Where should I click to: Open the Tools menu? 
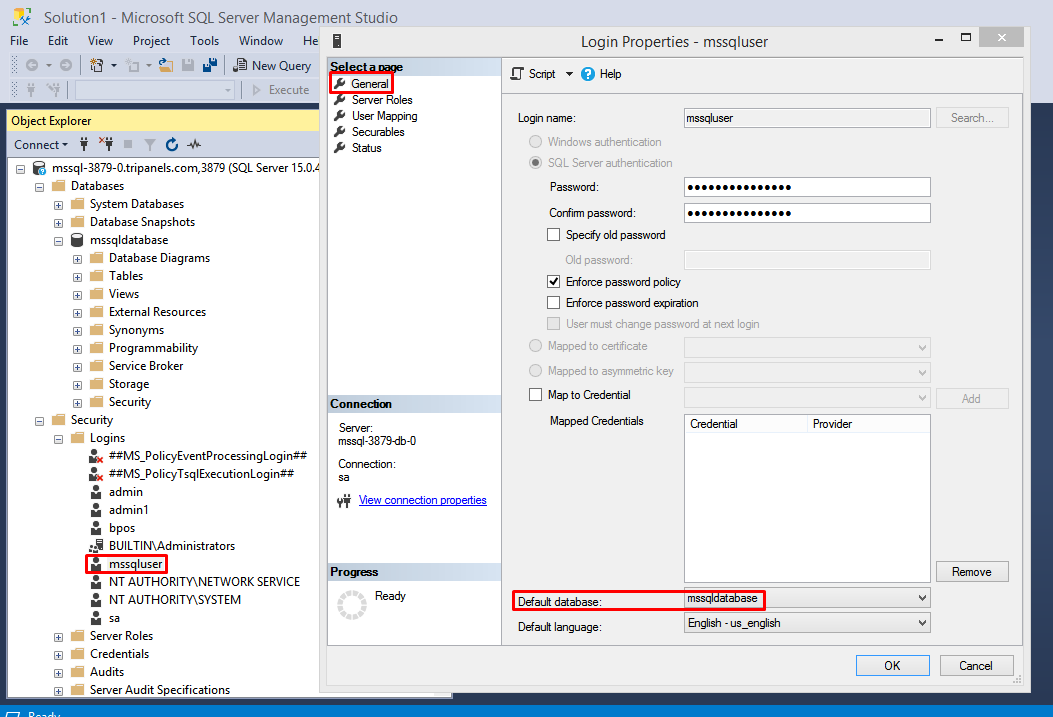(x=204, y=41)
